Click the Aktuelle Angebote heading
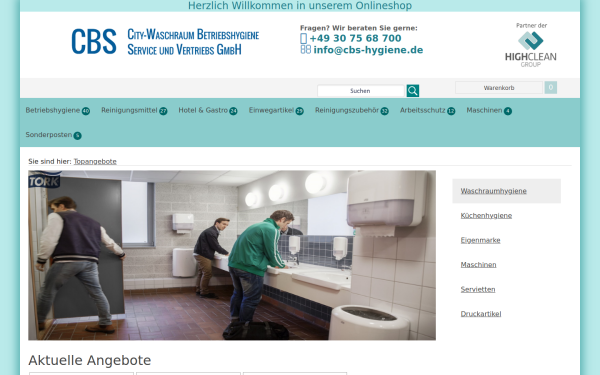The width and height of the screenshot is (600, 375). coord(90,360)
